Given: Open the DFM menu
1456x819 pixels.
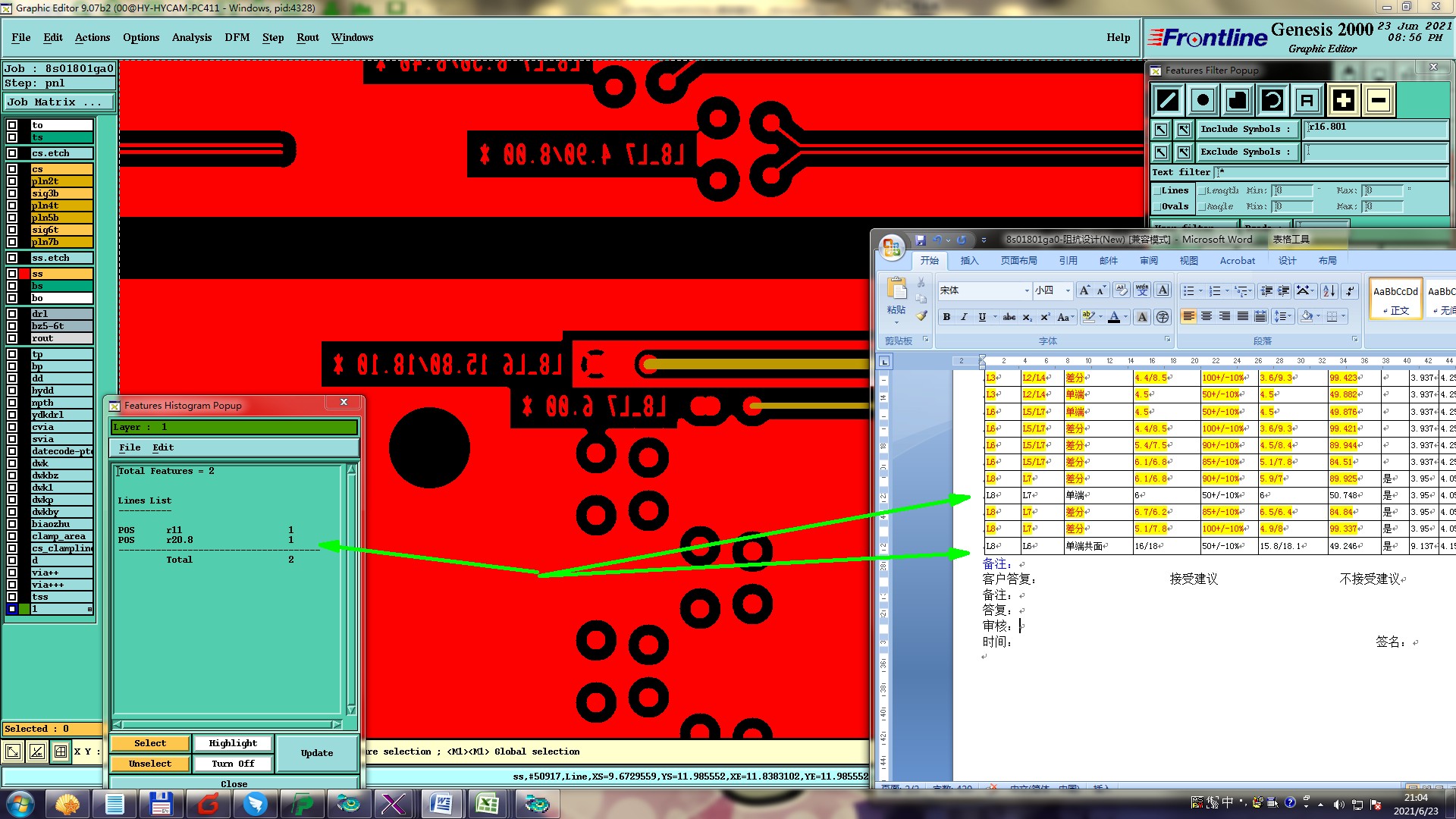Looking at the screenshot, I should (x=237, y=37).
